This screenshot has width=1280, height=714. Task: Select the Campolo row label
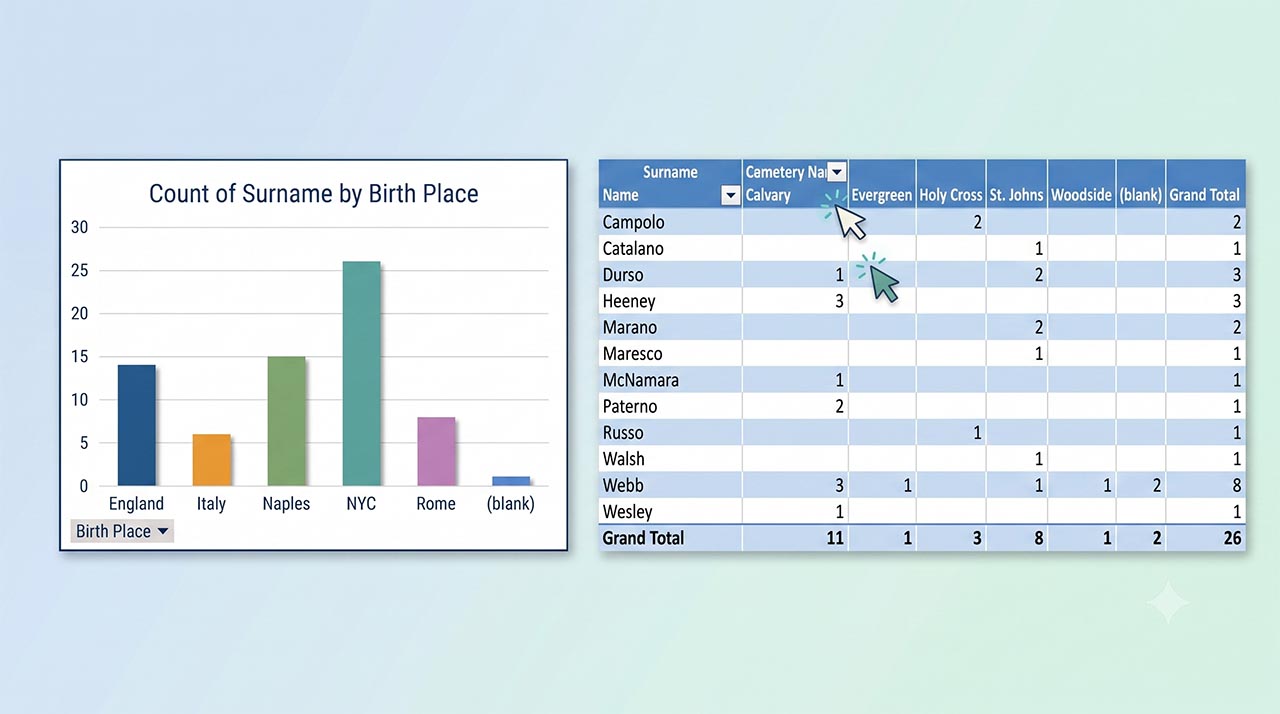633,222
